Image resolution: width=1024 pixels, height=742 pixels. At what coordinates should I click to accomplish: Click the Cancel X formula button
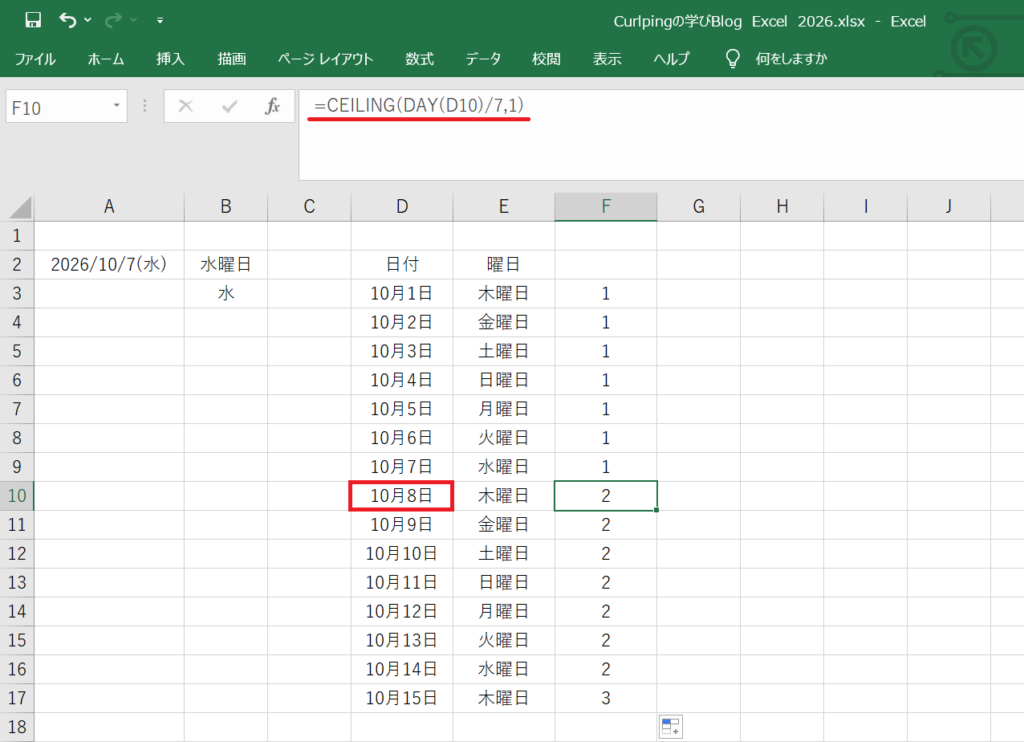[186, 106]
